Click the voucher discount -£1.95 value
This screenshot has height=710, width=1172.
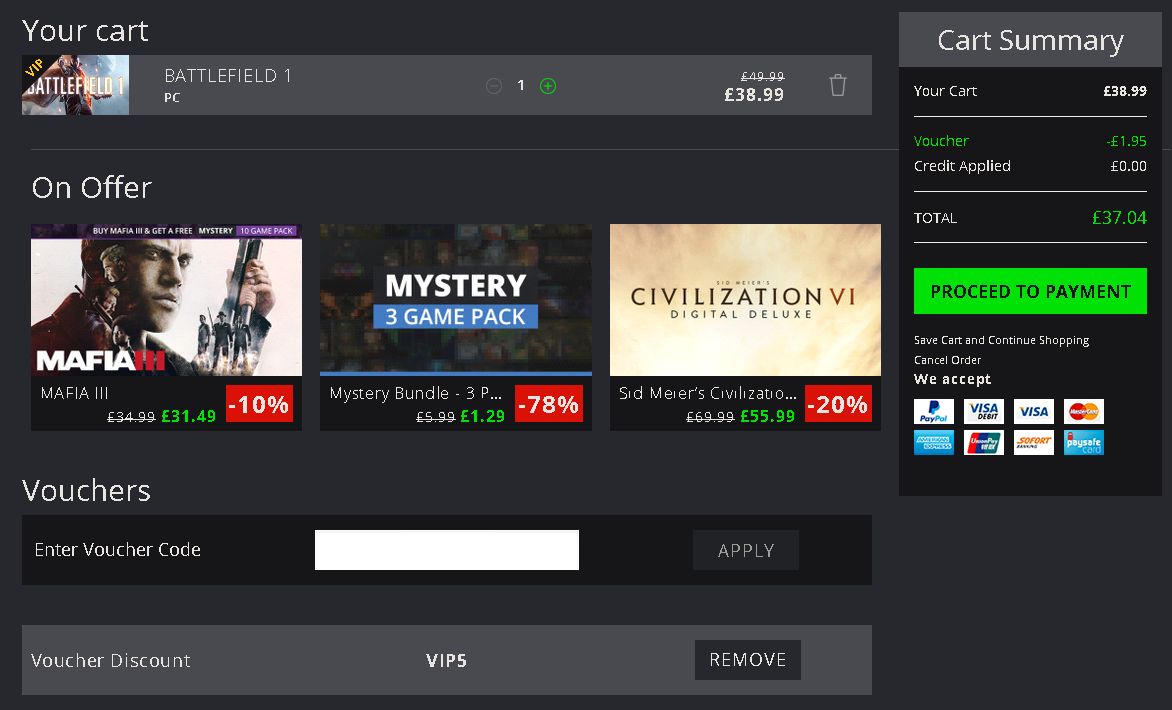coord(1126,141)
